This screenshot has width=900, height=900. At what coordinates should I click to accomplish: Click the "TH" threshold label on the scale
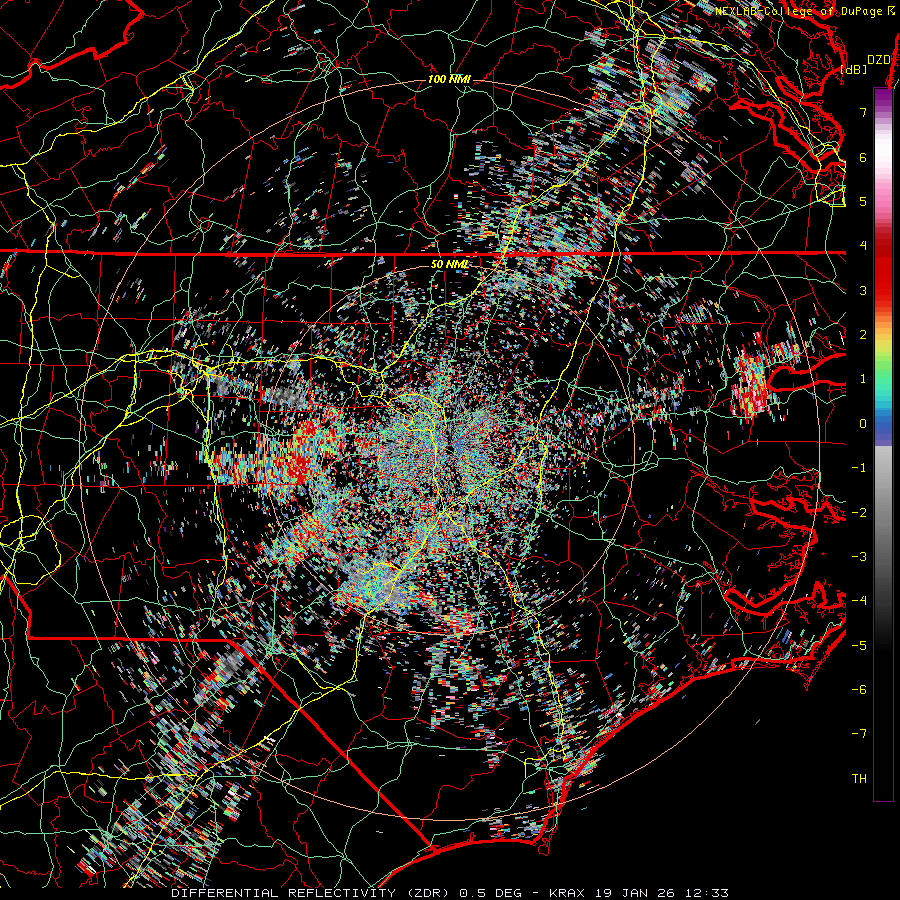[x=859, y=779]
